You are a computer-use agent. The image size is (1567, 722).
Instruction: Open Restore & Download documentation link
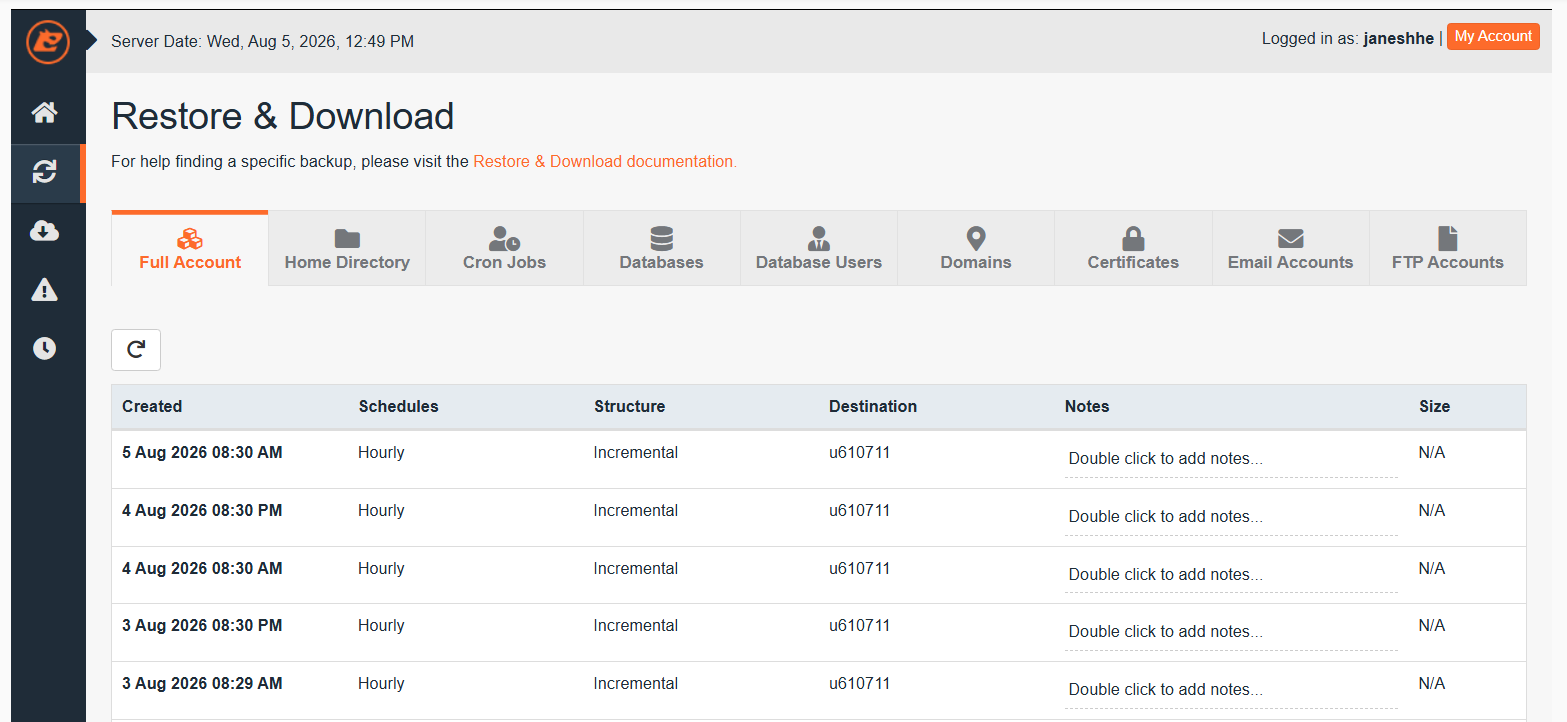(x=605, y=161)
